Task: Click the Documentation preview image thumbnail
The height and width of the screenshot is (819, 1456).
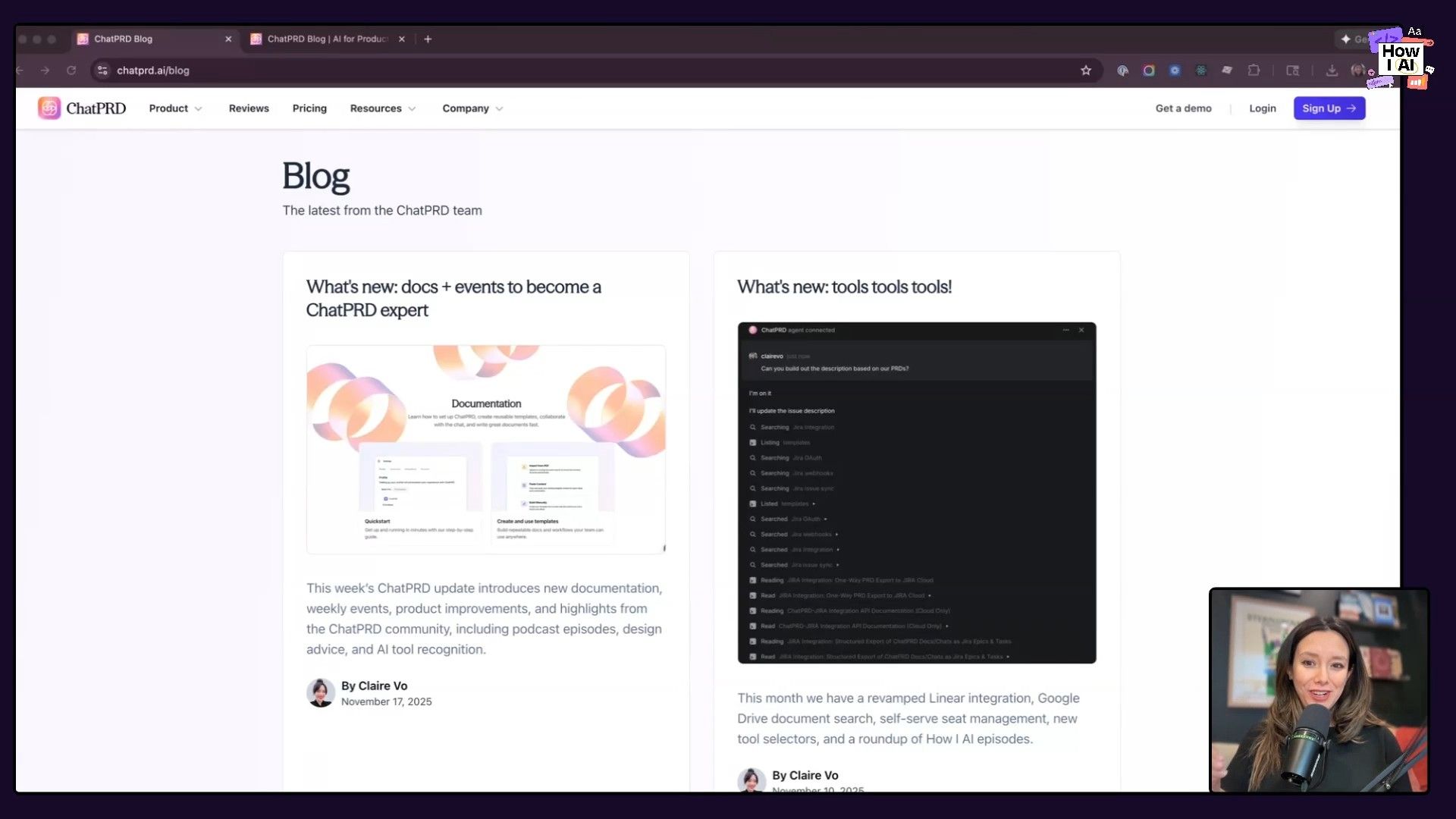Action: pyautogui.click(x=486, y=449)
